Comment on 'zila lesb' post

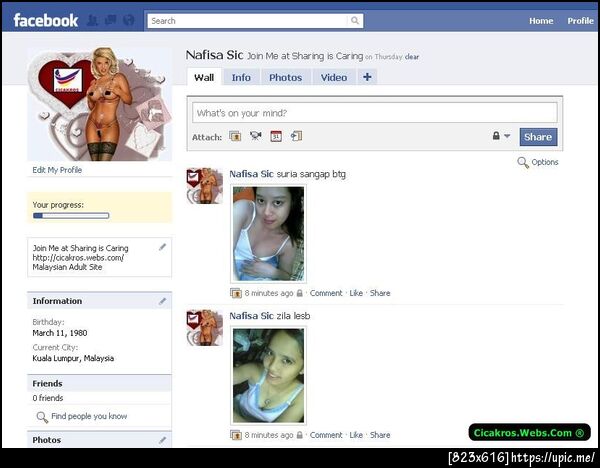point(326,435)
